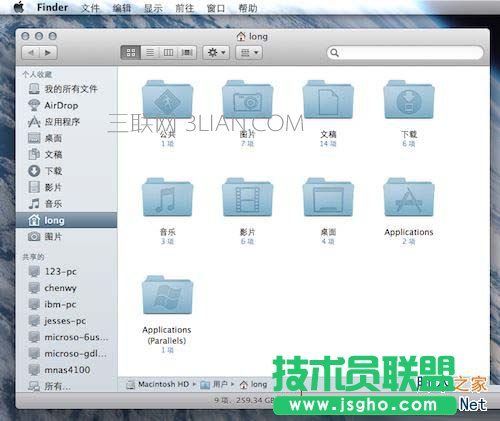Select shared computer chenwy
The height and width of the screenshot is (421, 500).
click(67, 288)
